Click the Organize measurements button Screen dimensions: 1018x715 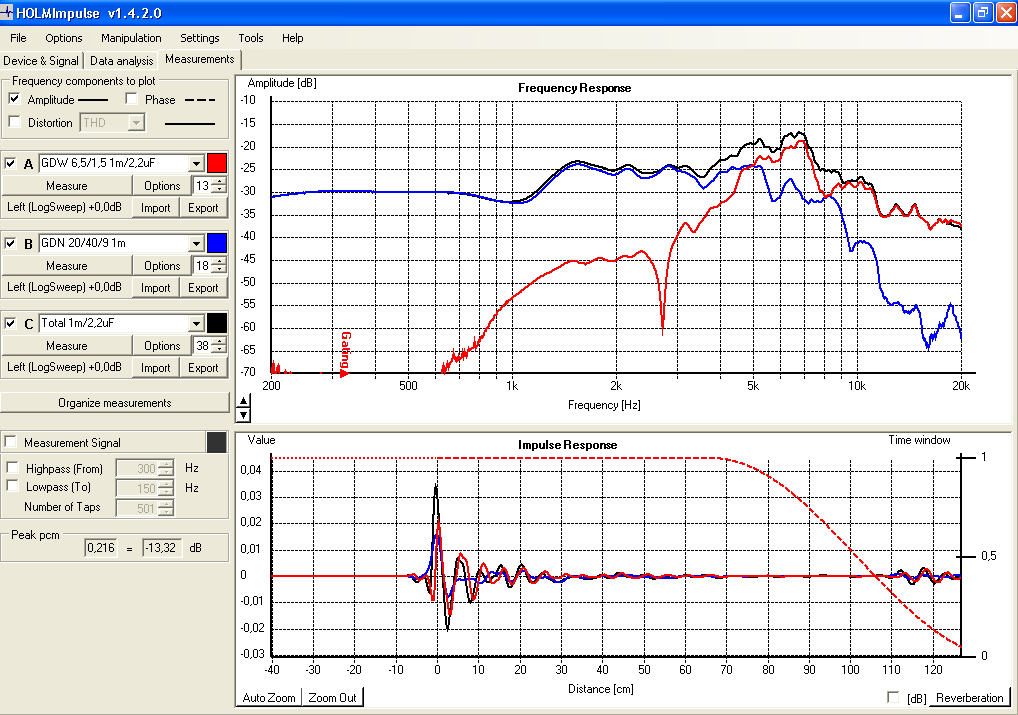115,403
